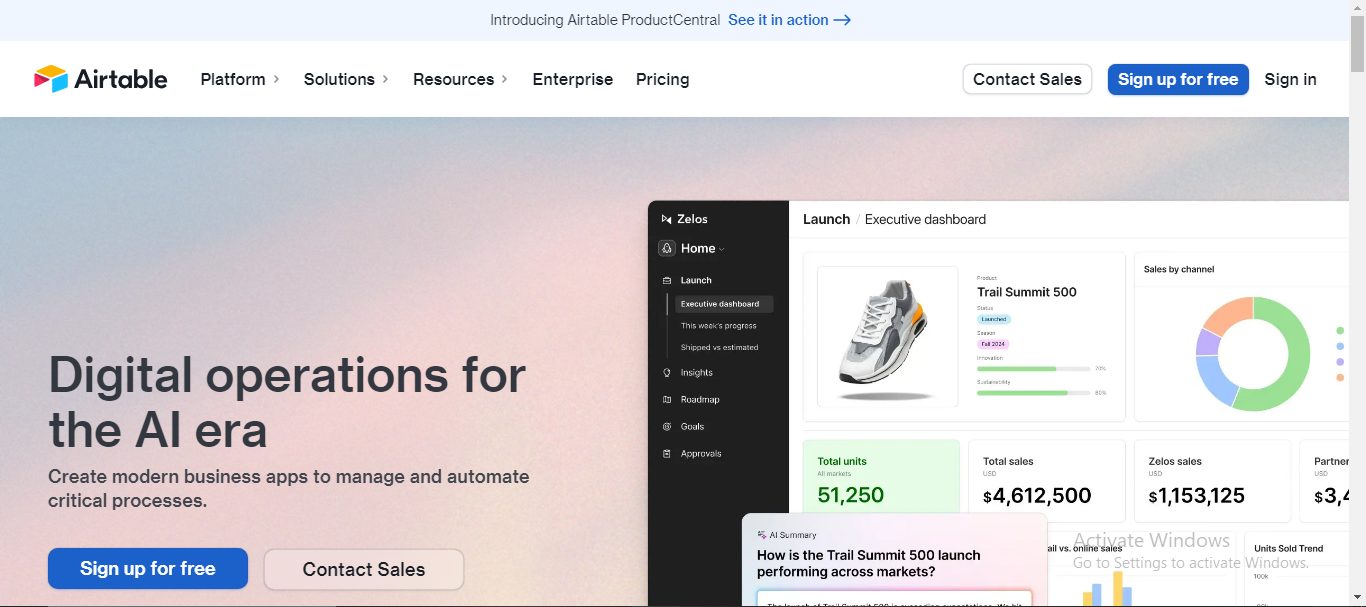Click Sign up for free below the hero headline
Image resolution: width=1366 pixels, height=607 pixels.
[x=148, y=569]
